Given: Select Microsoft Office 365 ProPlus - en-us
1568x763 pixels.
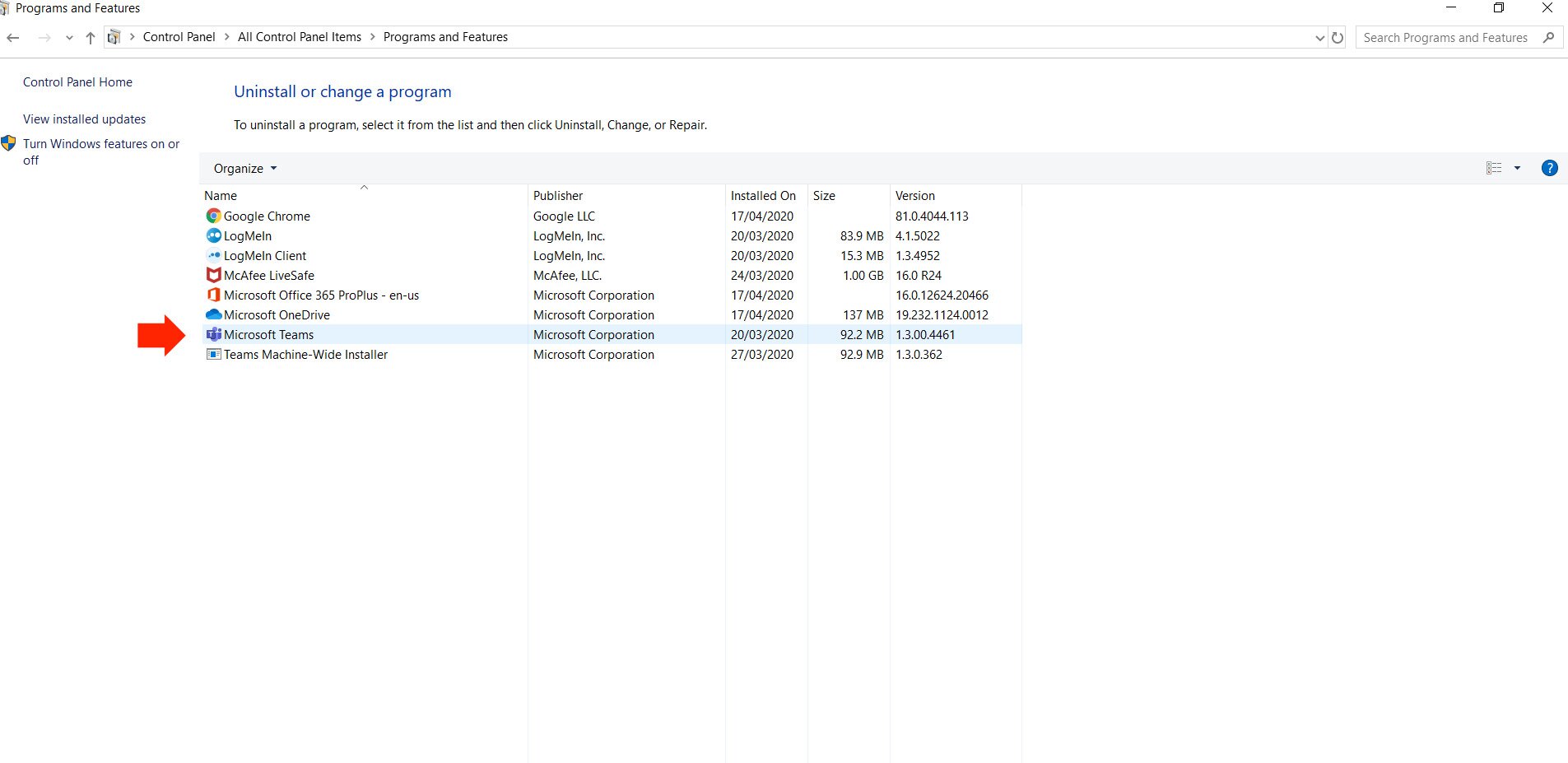Looking at the screenshot, I should point(321,295).
